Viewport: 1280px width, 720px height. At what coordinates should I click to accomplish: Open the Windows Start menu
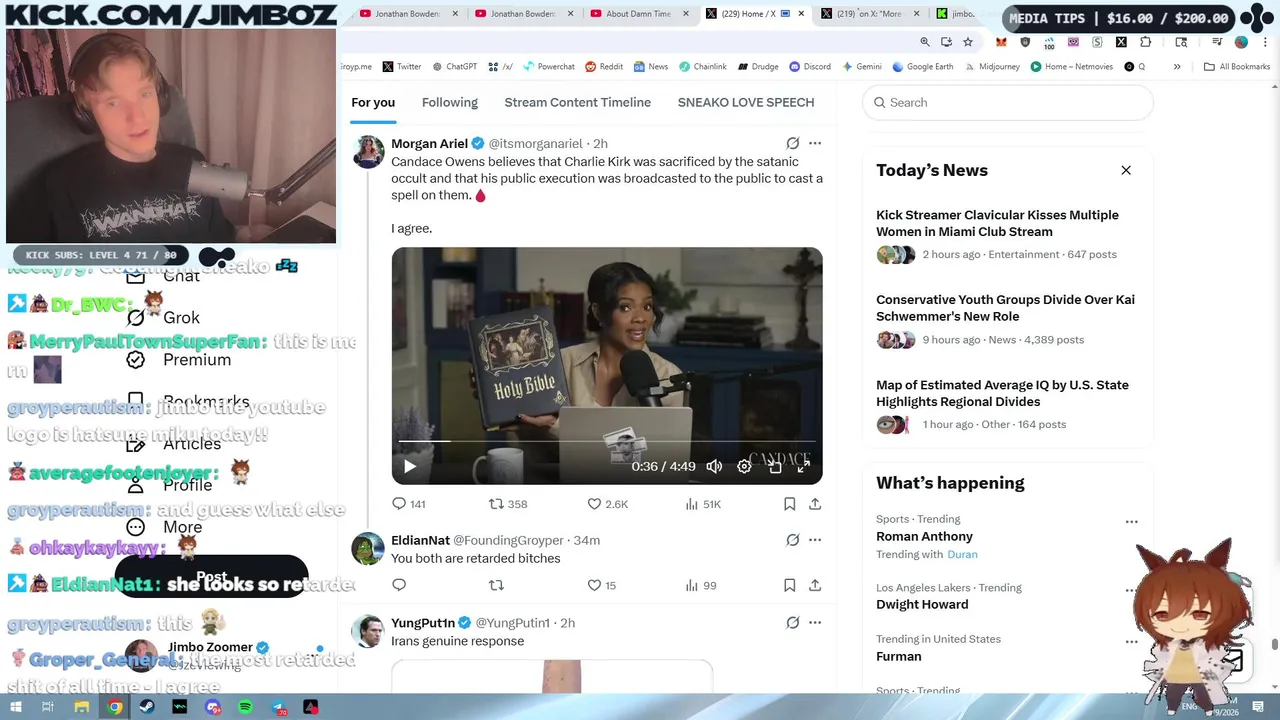(15, 707)
